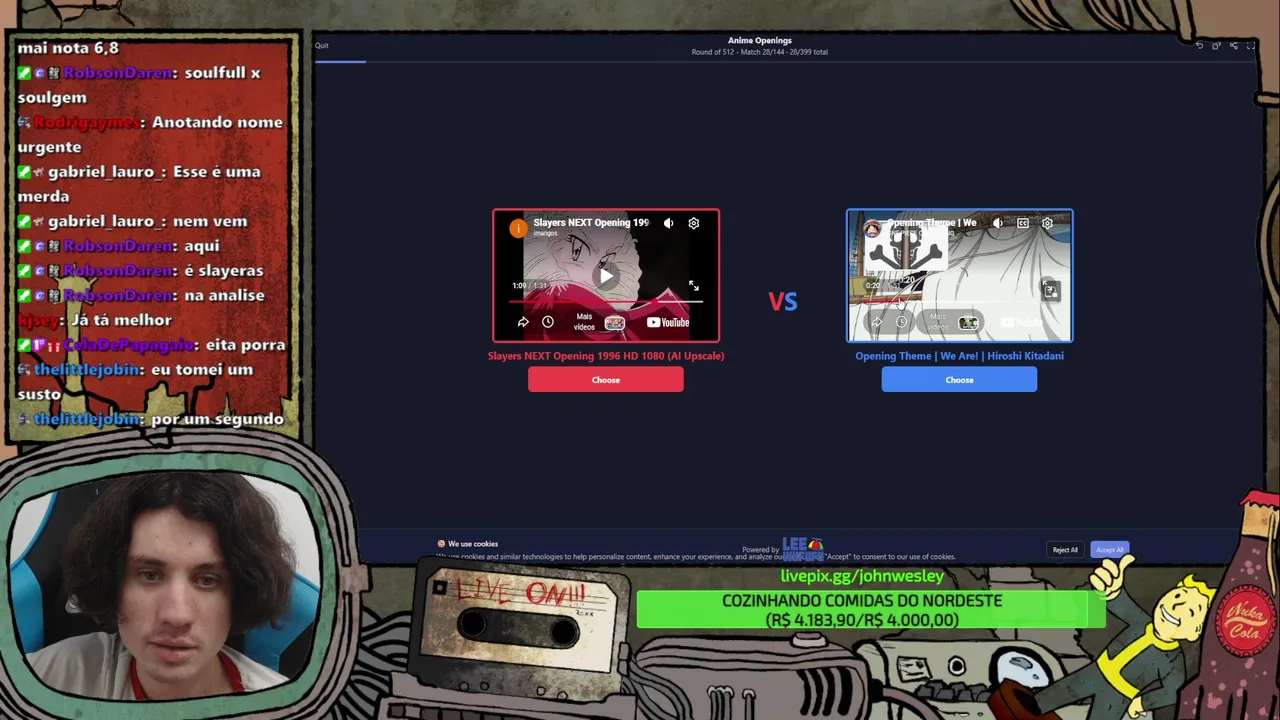Open settings gear on Slayers NEXT video

(693, 223)
